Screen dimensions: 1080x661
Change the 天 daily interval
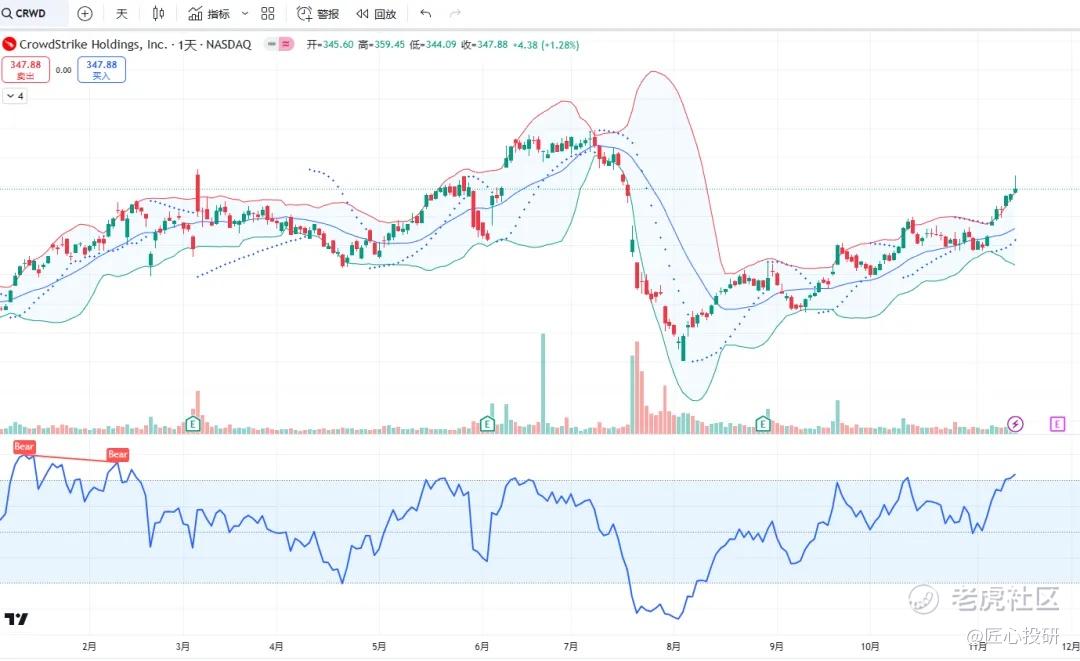point(122,13)
